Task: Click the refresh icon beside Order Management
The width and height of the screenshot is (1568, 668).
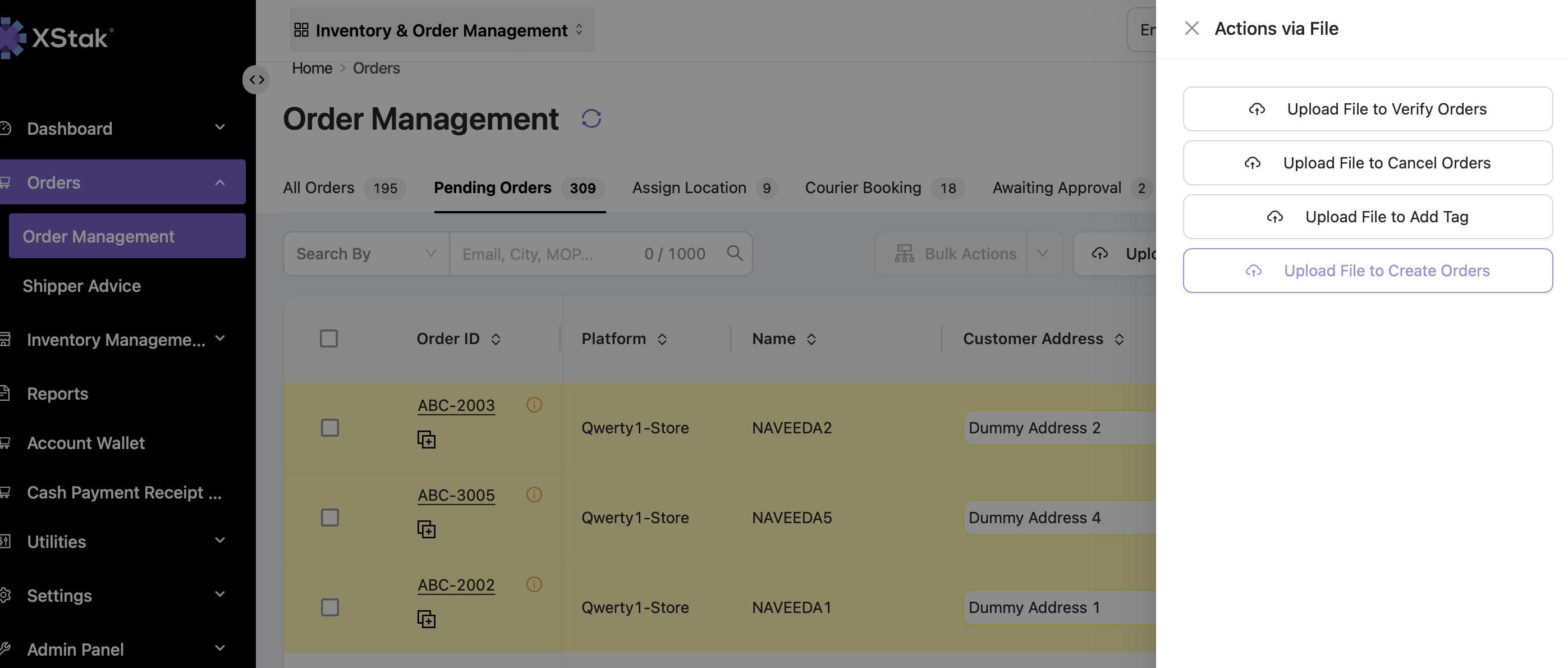Action: (x=591, y=118)
